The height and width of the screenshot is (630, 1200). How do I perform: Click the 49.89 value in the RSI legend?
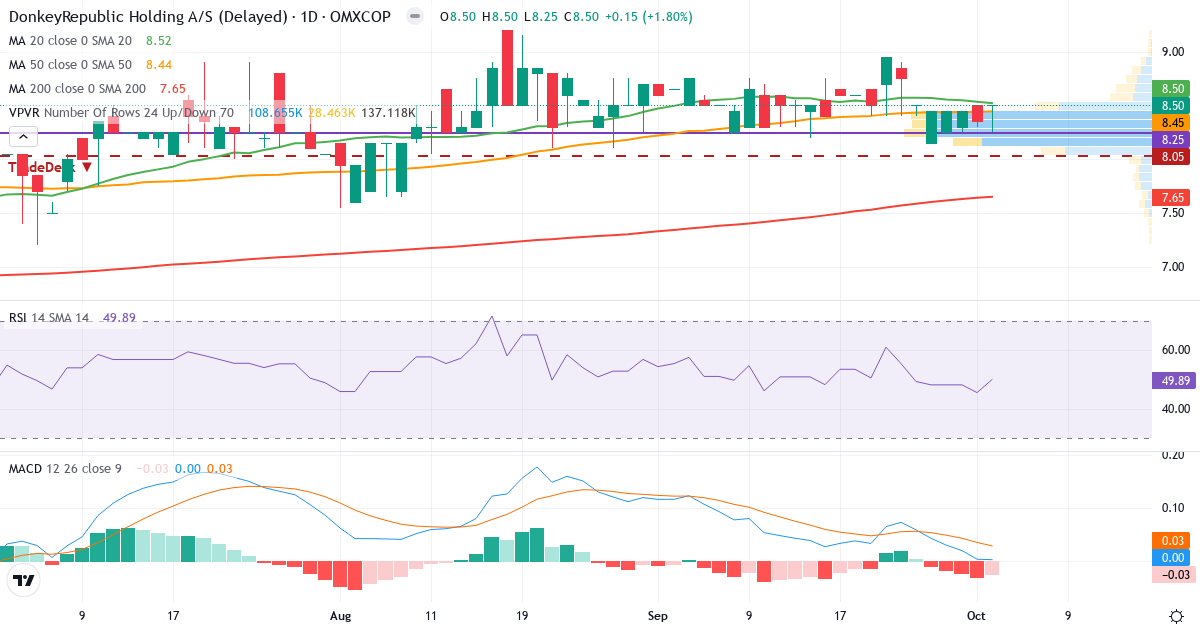(119, 318)
